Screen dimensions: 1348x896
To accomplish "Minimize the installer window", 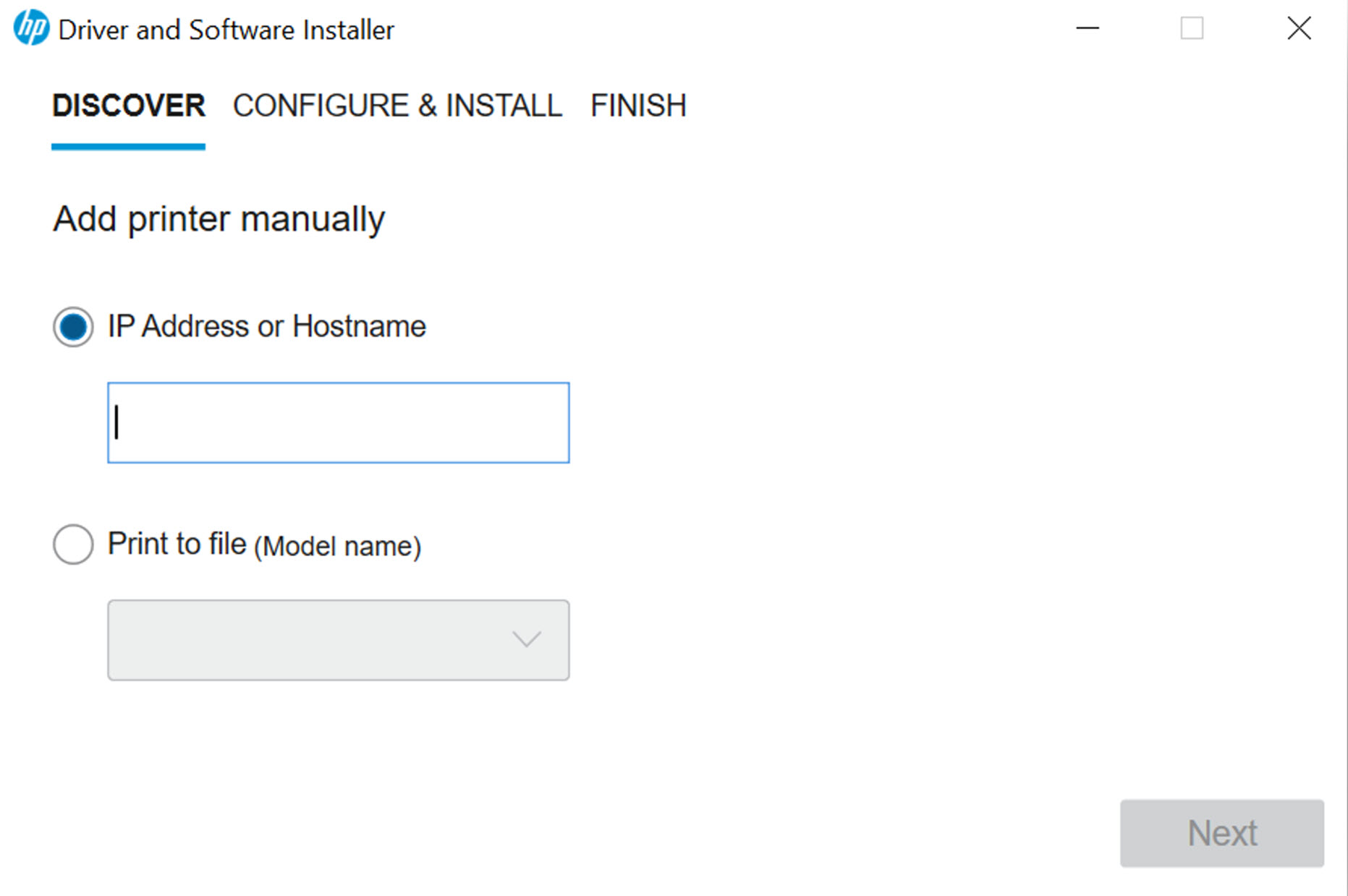I will coord(1088,29).
